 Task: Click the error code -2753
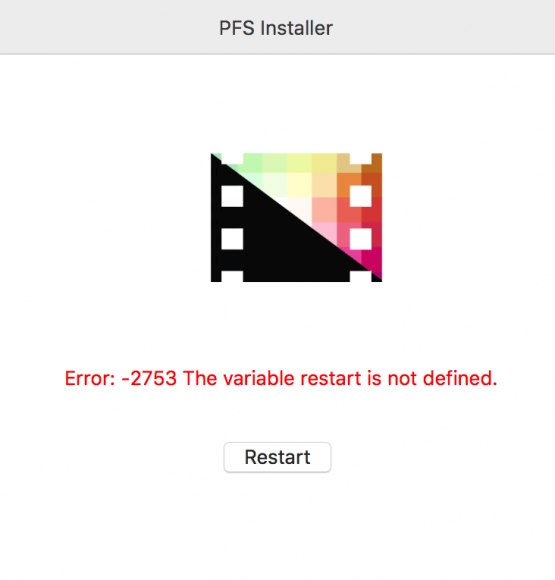(x=149, y=378)
